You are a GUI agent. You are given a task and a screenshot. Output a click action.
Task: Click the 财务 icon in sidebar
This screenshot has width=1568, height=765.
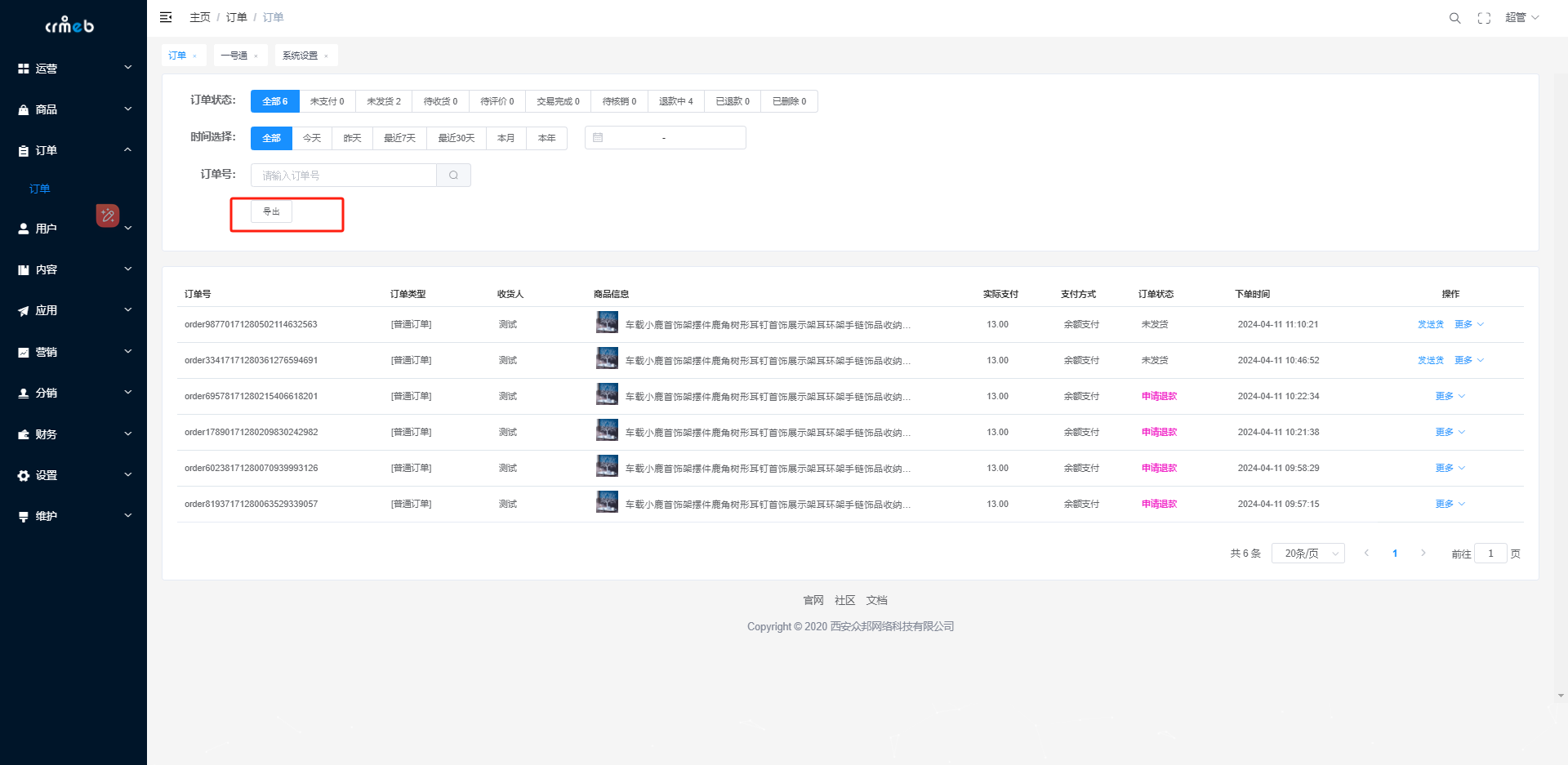coord(24,434)
